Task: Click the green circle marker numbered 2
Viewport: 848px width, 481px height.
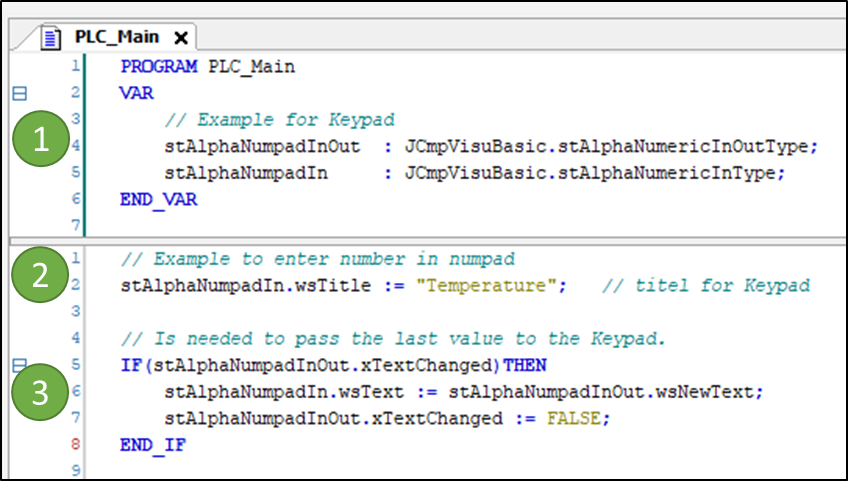Action: coord(41,276)
